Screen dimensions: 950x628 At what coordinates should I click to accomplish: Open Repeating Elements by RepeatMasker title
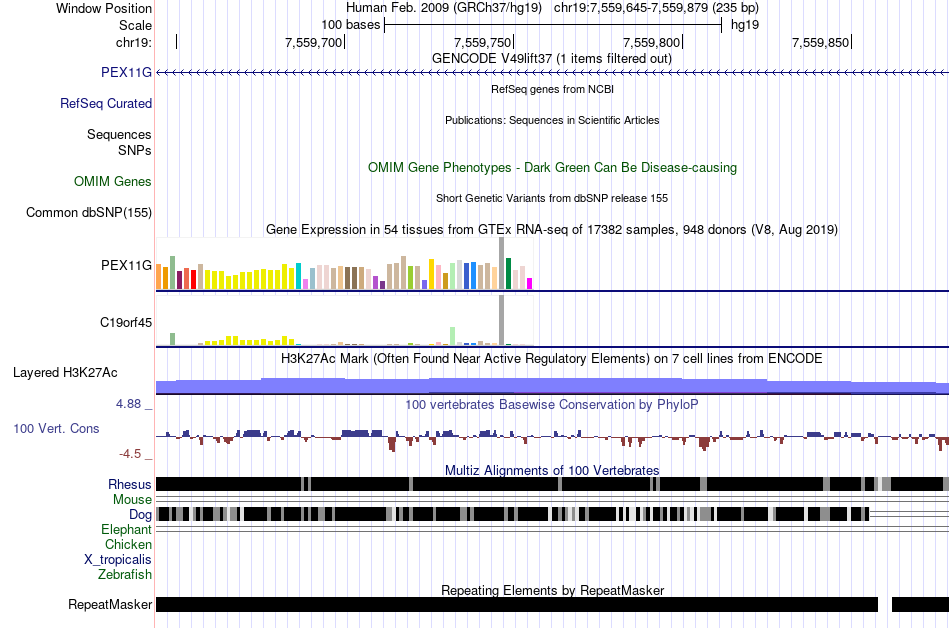click(x=552, y=590)
